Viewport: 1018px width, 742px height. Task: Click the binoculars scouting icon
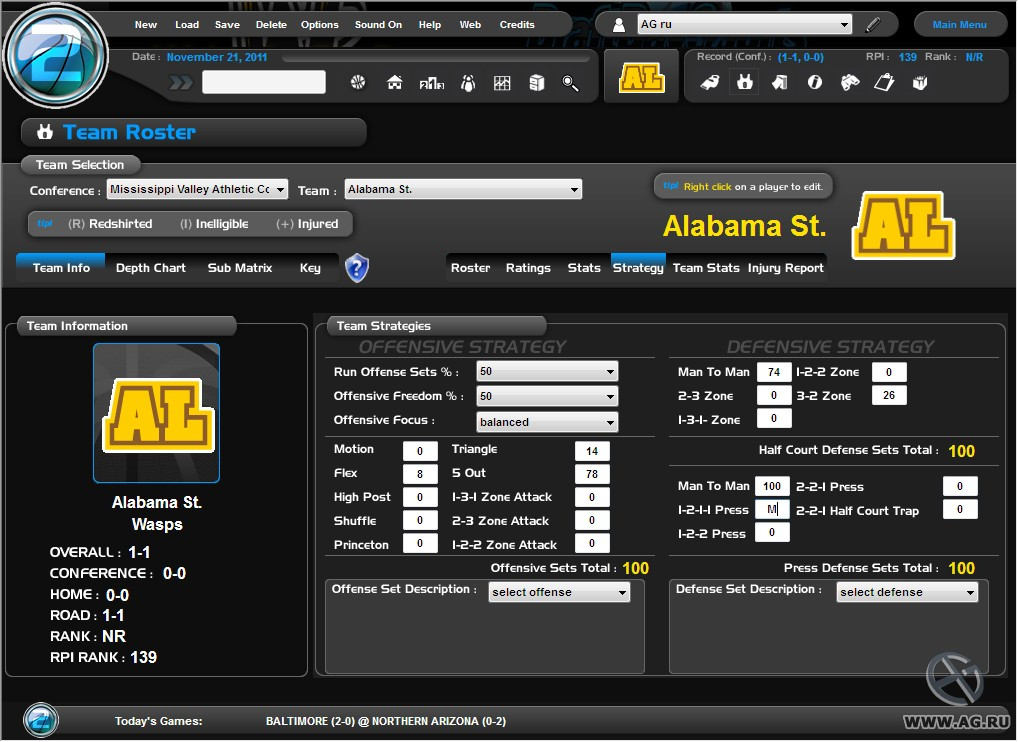pyautogui.click(x=850, y=82)
